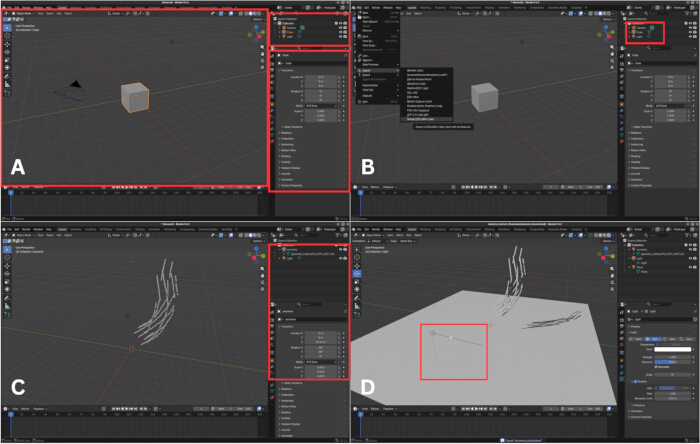Expand the Visibility section in panel A
This screenshot has height=444, width=700.
point(286,162)
